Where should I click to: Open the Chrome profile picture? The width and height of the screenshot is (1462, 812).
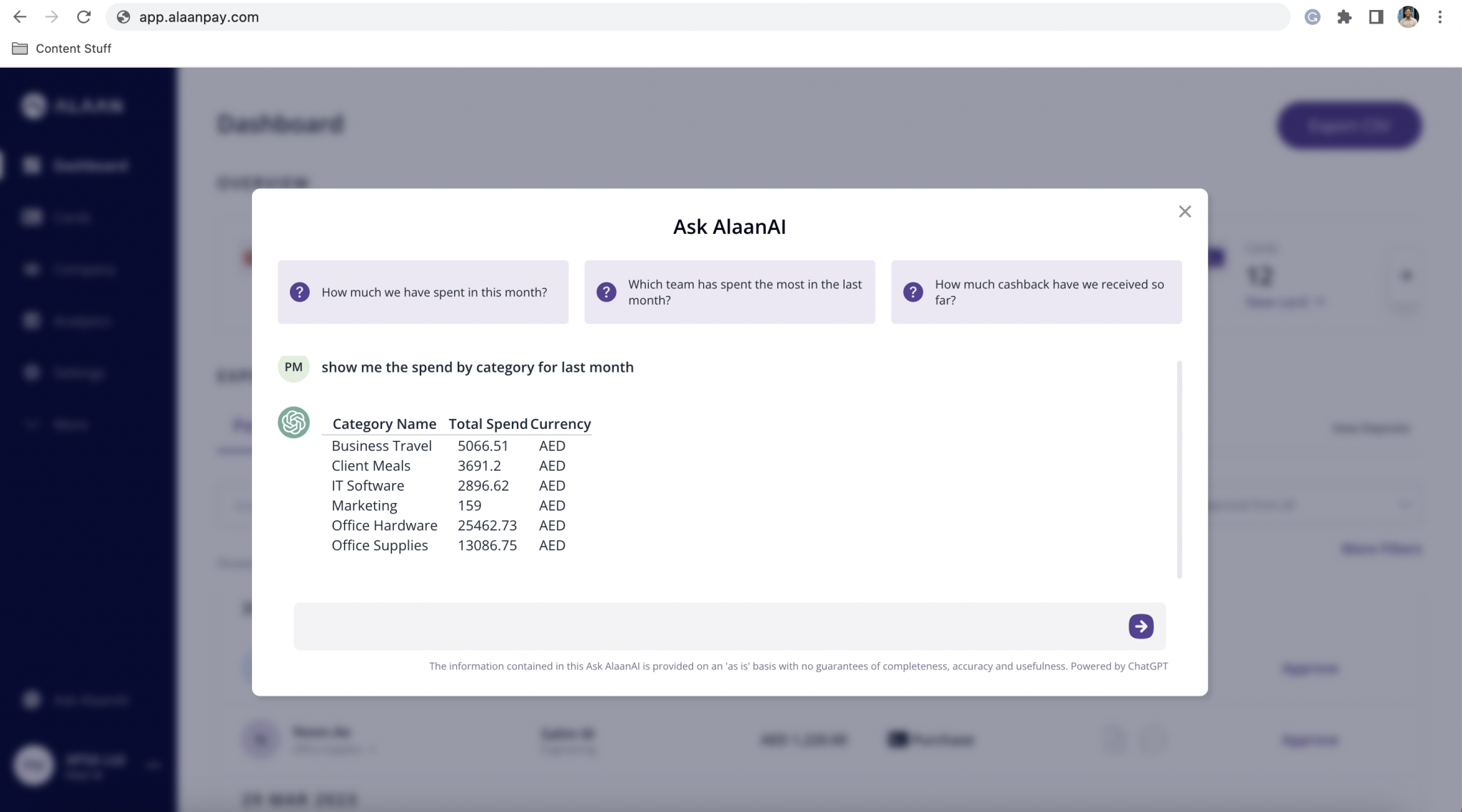(1408, 17)
